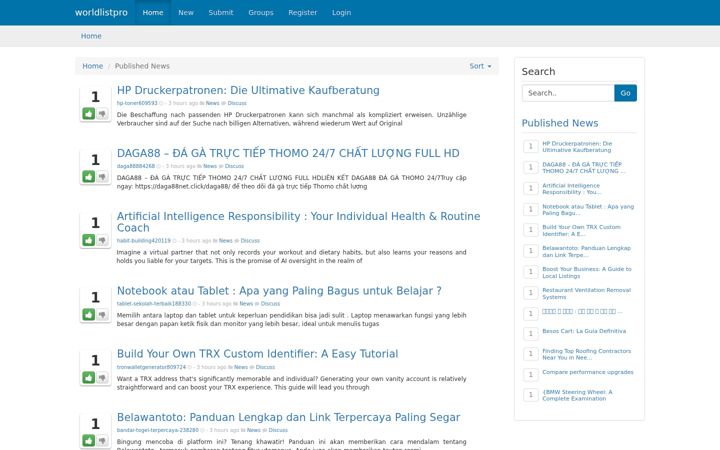Click News category under DAGA88 post
This screenshot has height=450, width=720.
coord(210,166)
